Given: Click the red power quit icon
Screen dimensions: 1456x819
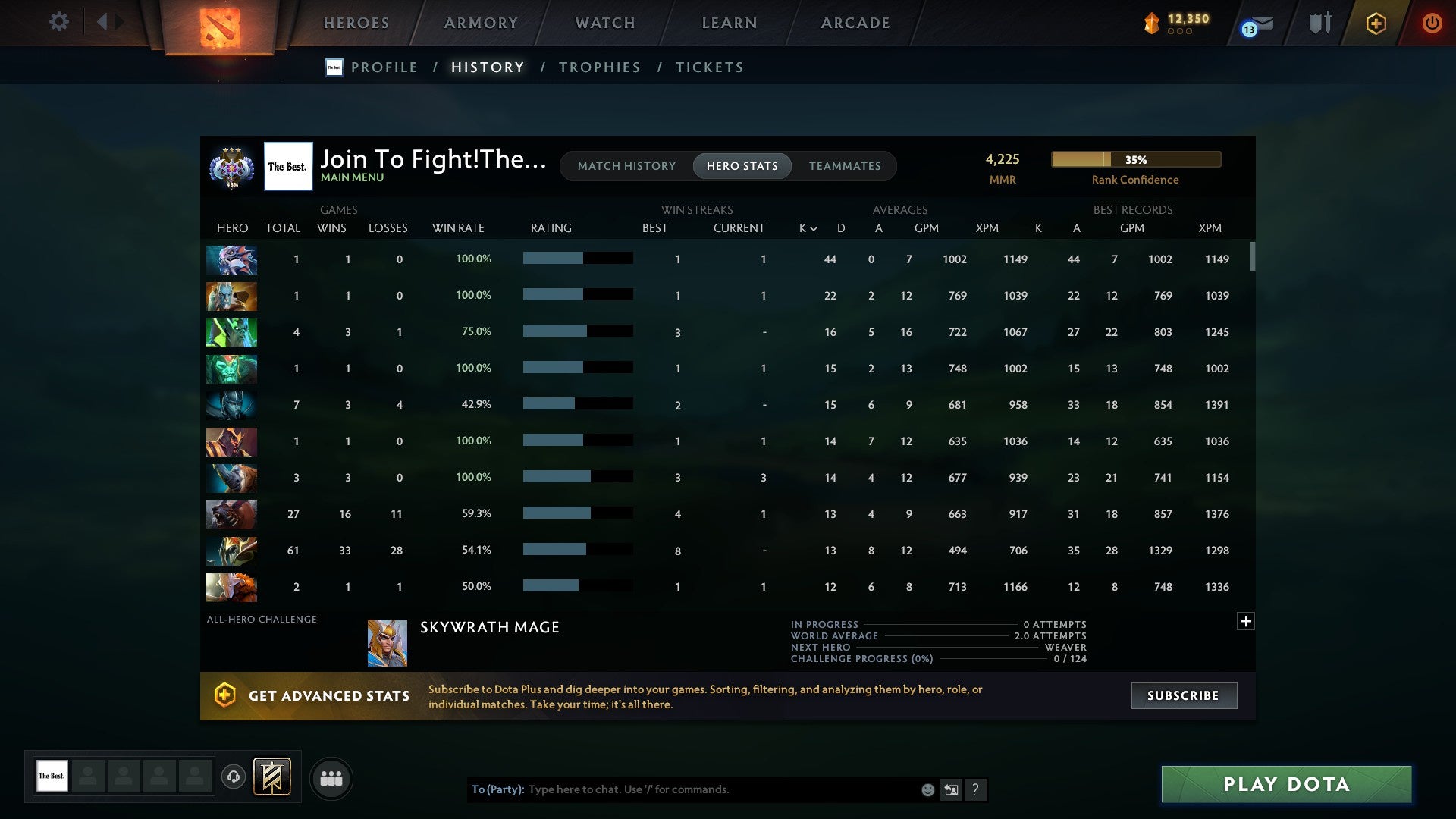Looking at the screenshot, I should (1431, 24).
